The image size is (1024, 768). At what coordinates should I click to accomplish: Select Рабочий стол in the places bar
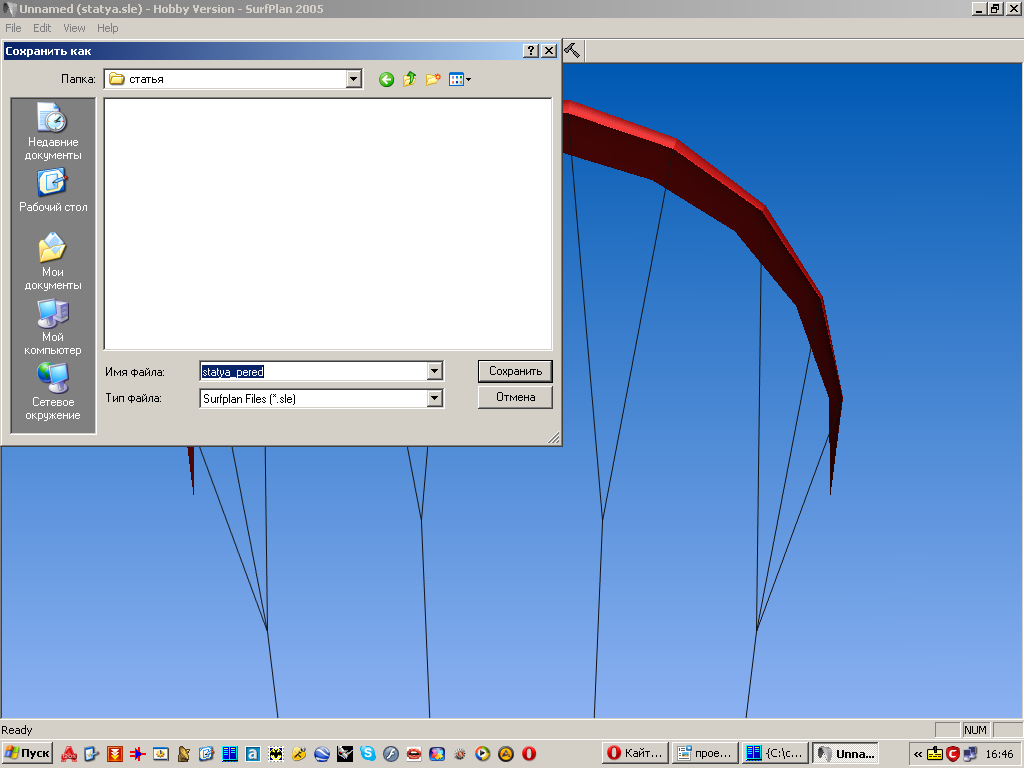pos(53,191)
